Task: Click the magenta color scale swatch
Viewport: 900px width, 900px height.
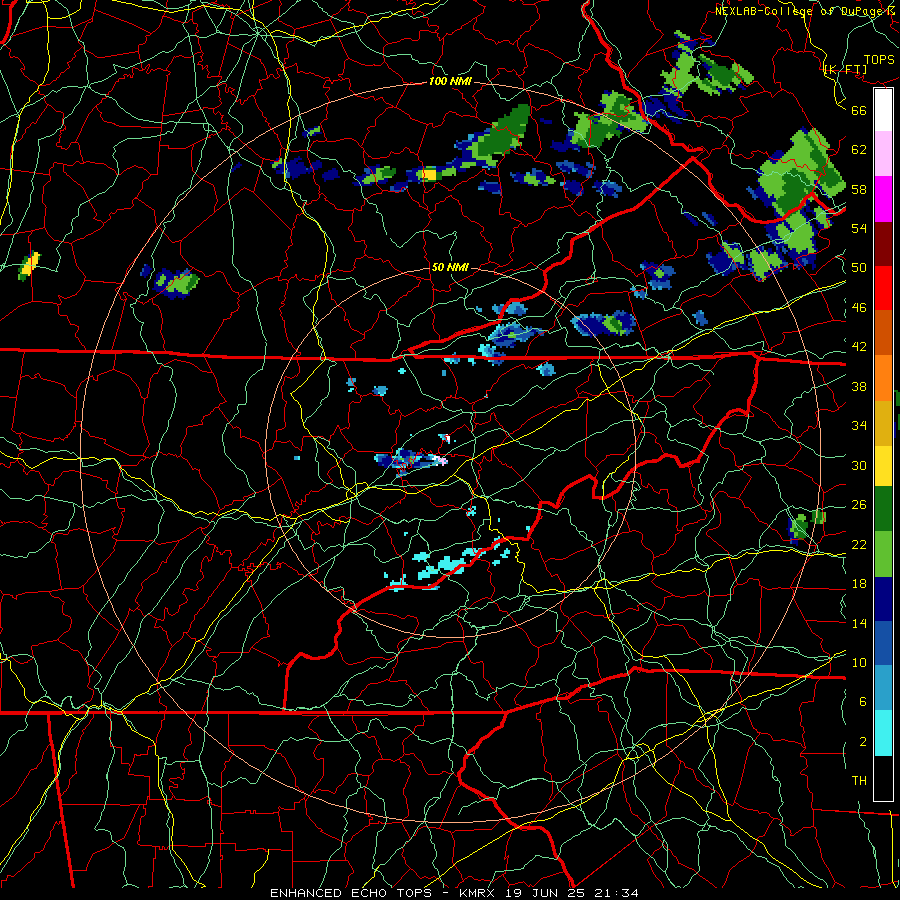Action: 883,199
